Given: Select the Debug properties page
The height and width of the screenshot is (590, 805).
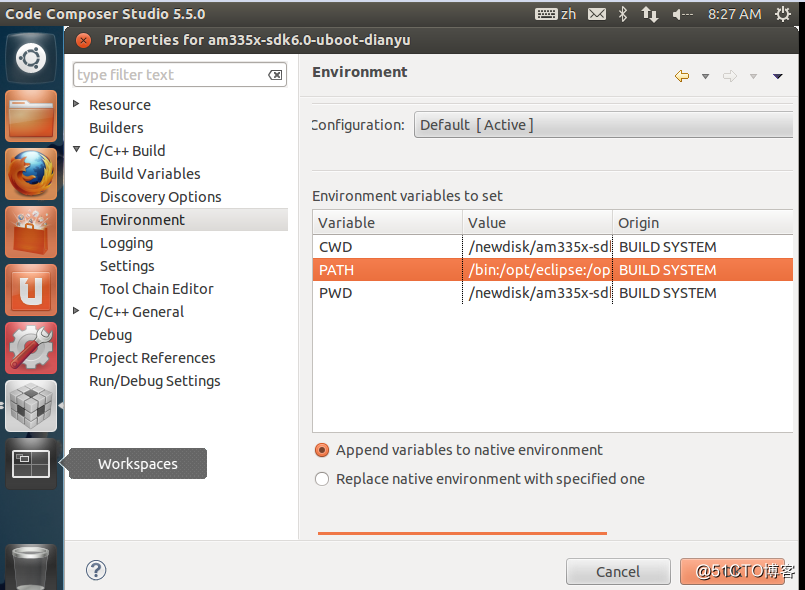Looking at the screenshot, I should [x=110, y=335].
